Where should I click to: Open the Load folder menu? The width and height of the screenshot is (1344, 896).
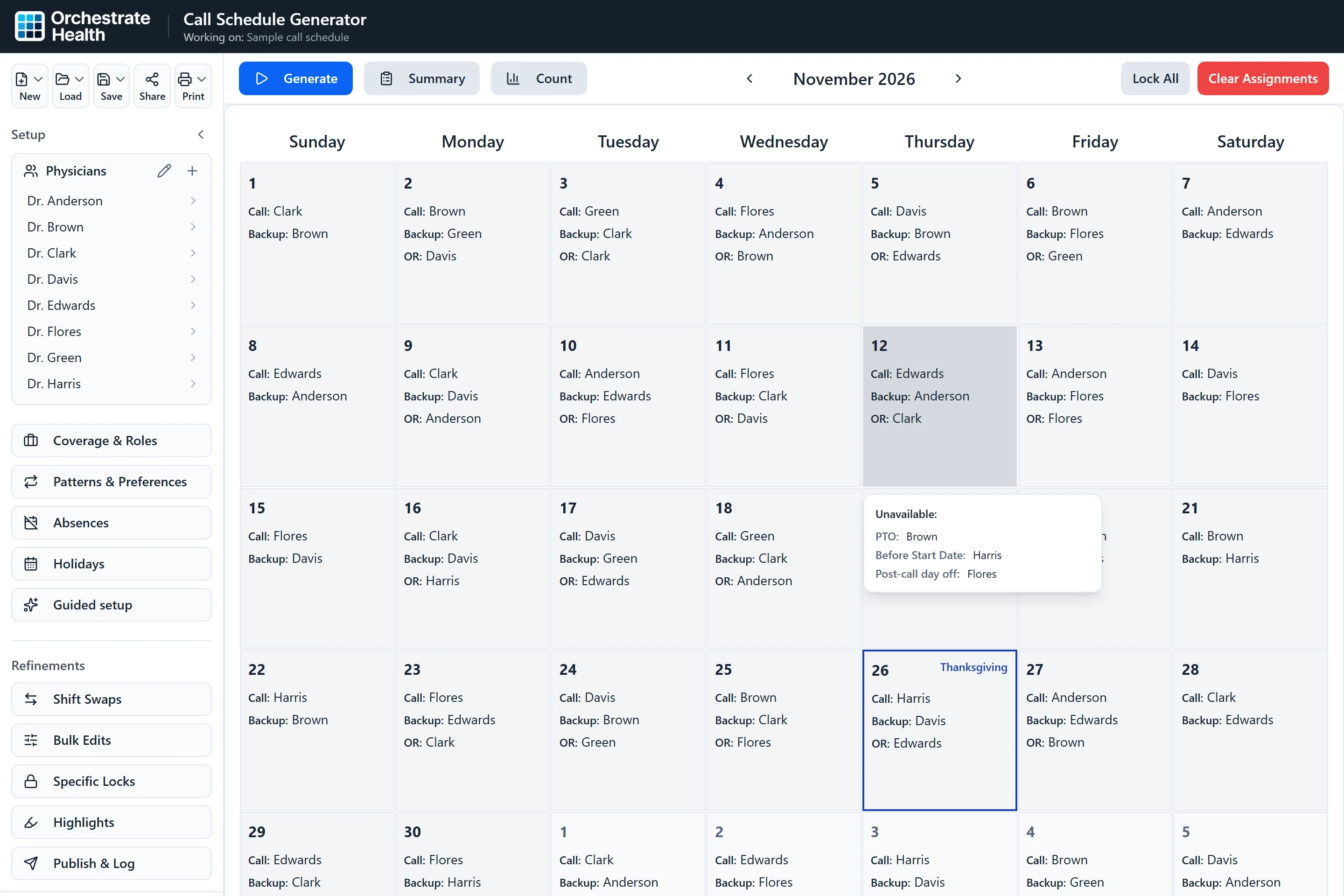(71, 86)
